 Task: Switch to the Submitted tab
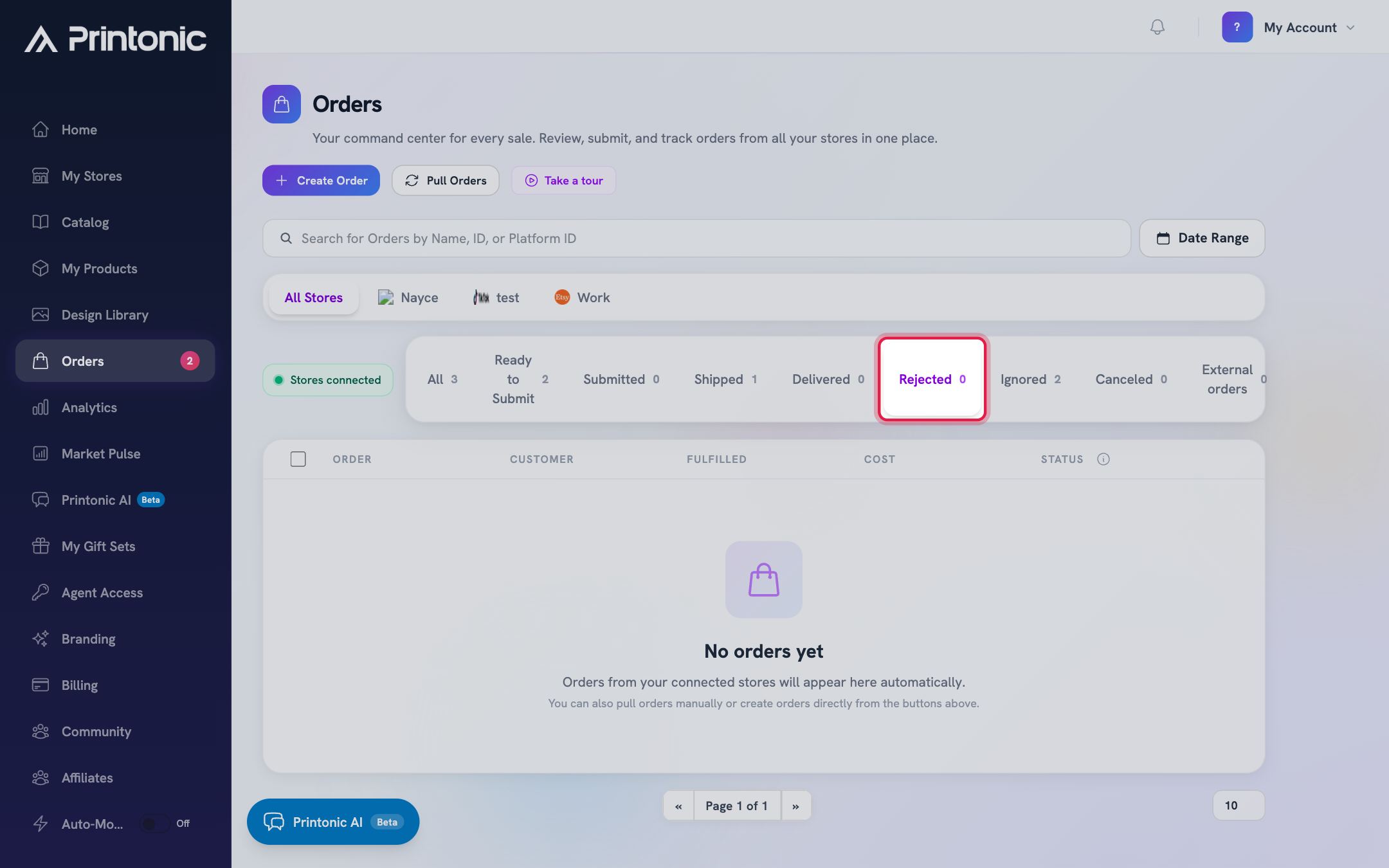[621, 379]
